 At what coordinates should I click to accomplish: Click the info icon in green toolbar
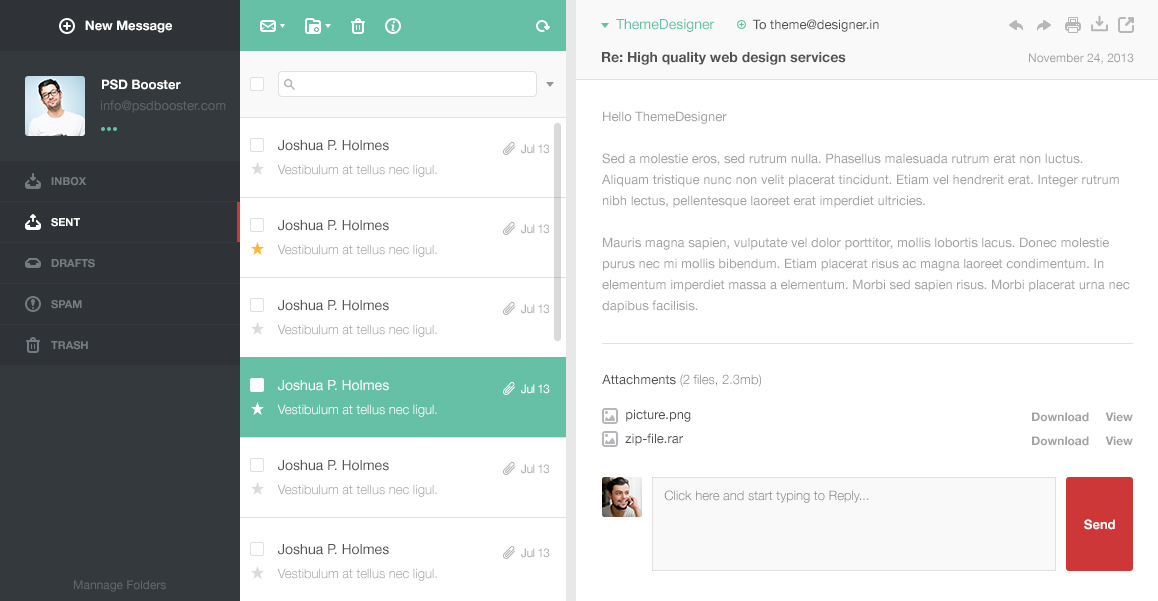(393, 26)
